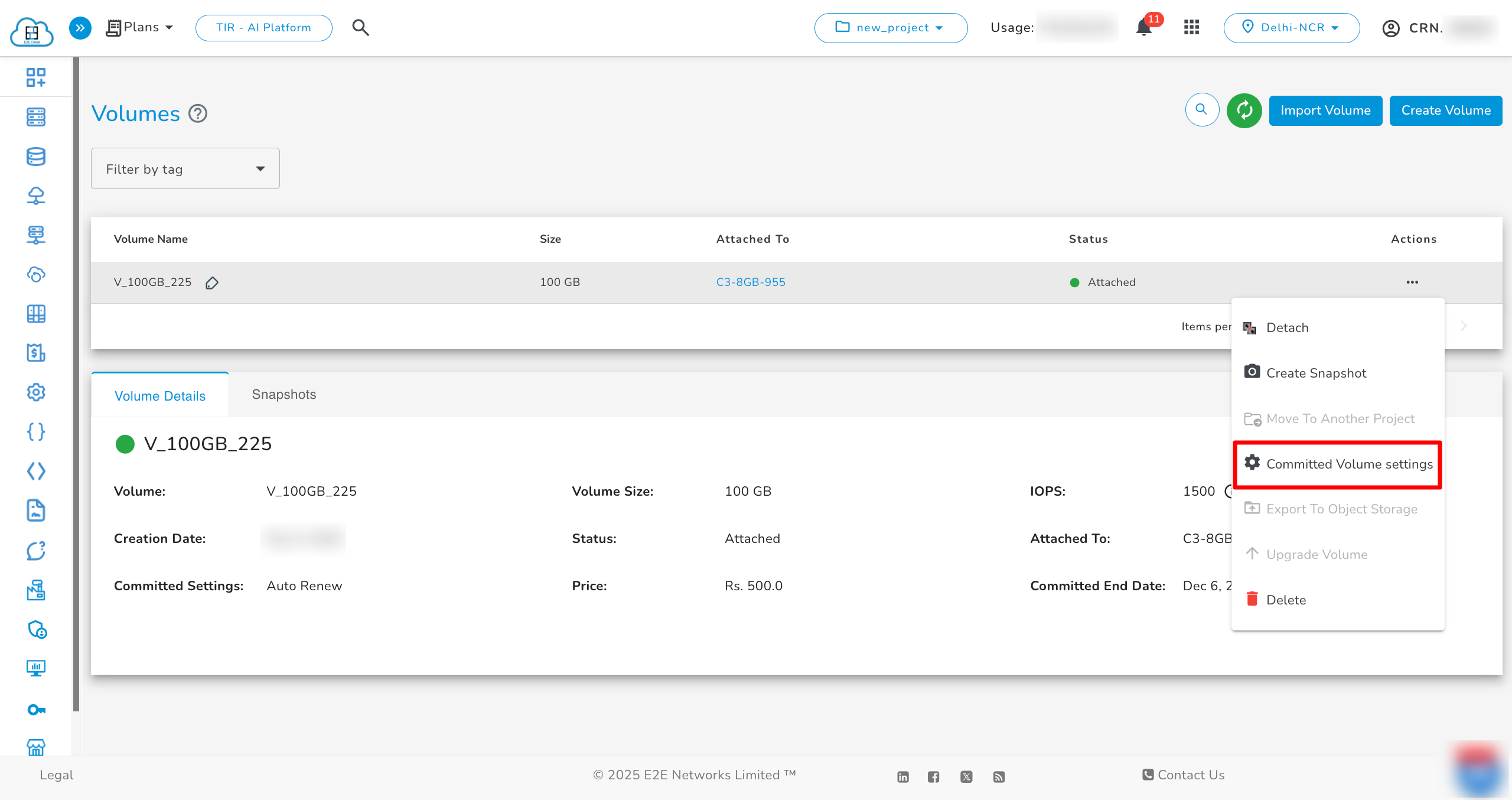Click the edit tag icon beside V_100GB_225
Screen dimensions: 1512x800
(x=212, y=283)
